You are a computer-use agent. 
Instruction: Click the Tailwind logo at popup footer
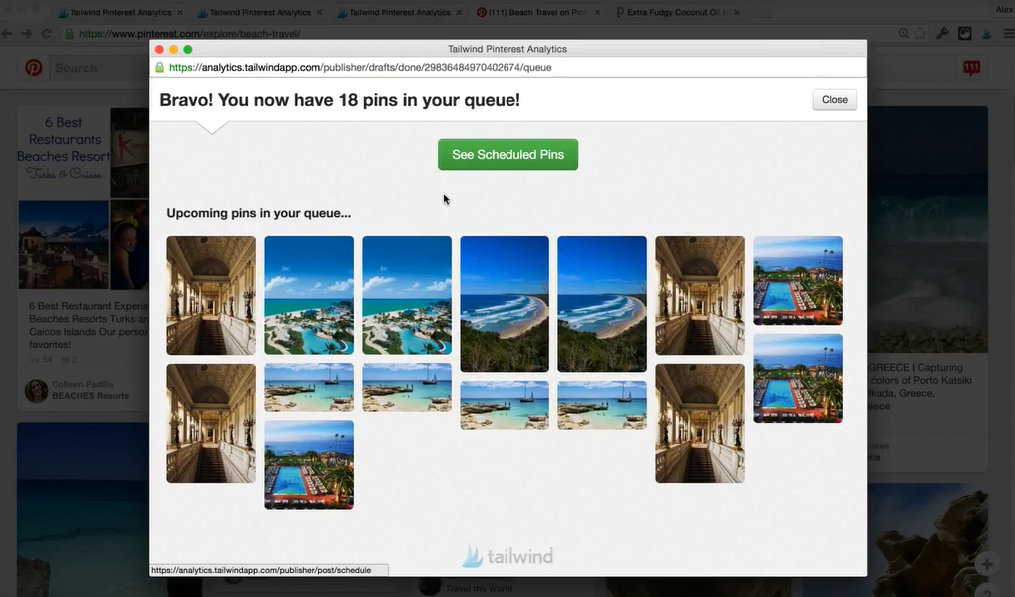508,556
